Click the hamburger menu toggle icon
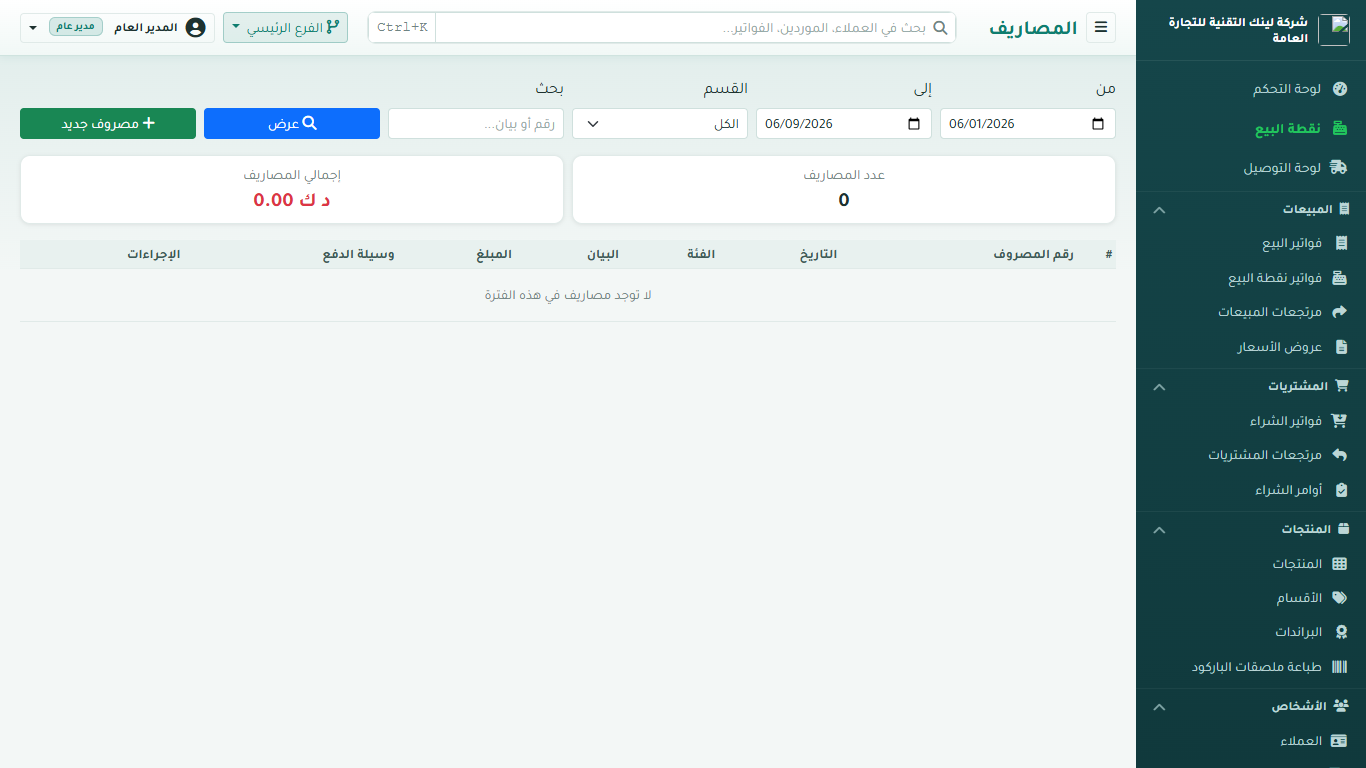The image size is (1366, 768). pos(1101,27)
